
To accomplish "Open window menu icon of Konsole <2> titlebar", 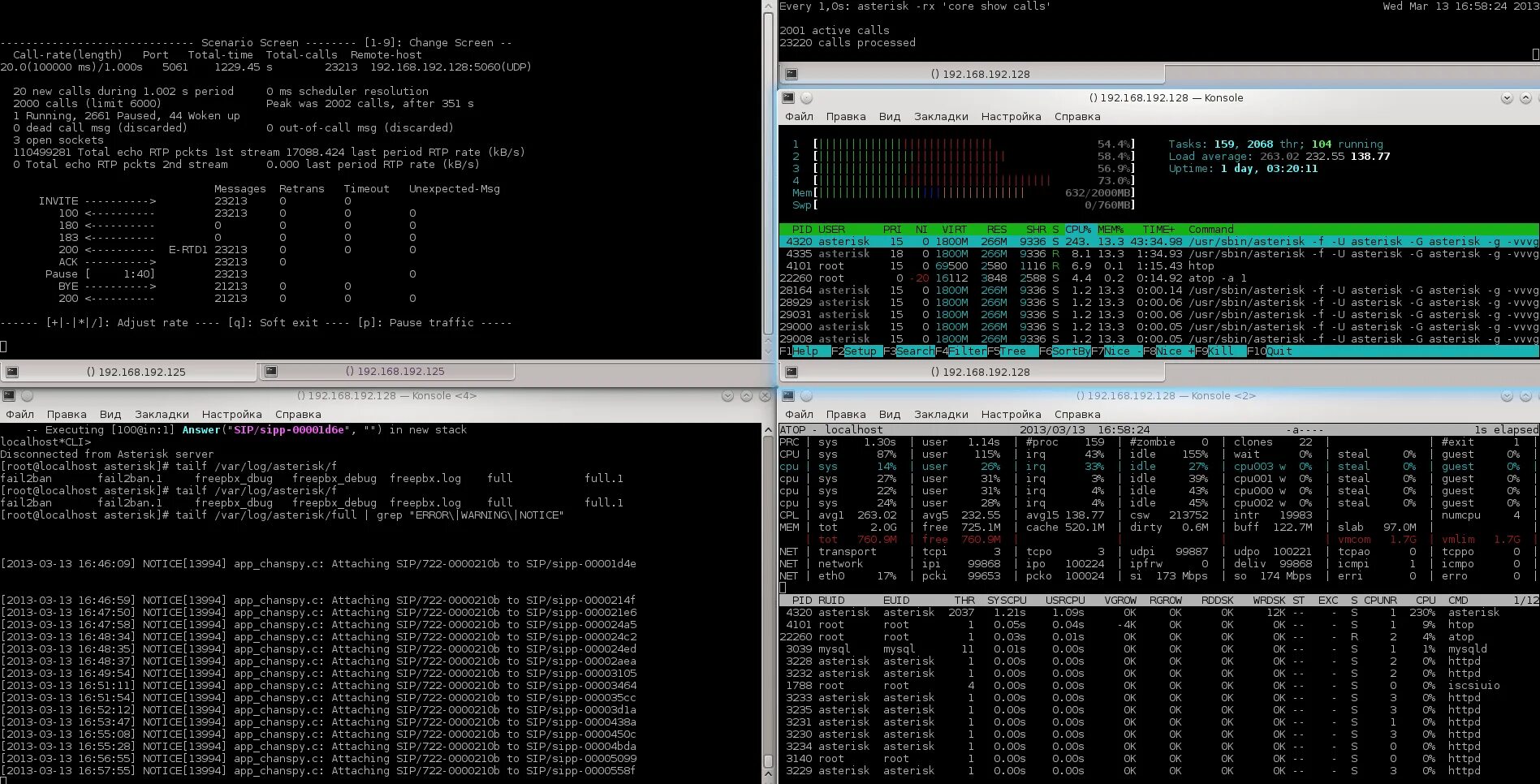I will [787, 395].
